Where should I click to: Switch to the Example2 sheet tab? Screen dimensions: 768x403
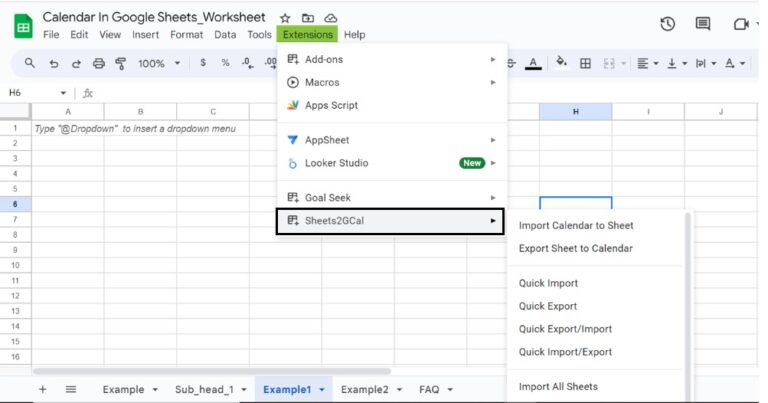(x=365, y=390)
